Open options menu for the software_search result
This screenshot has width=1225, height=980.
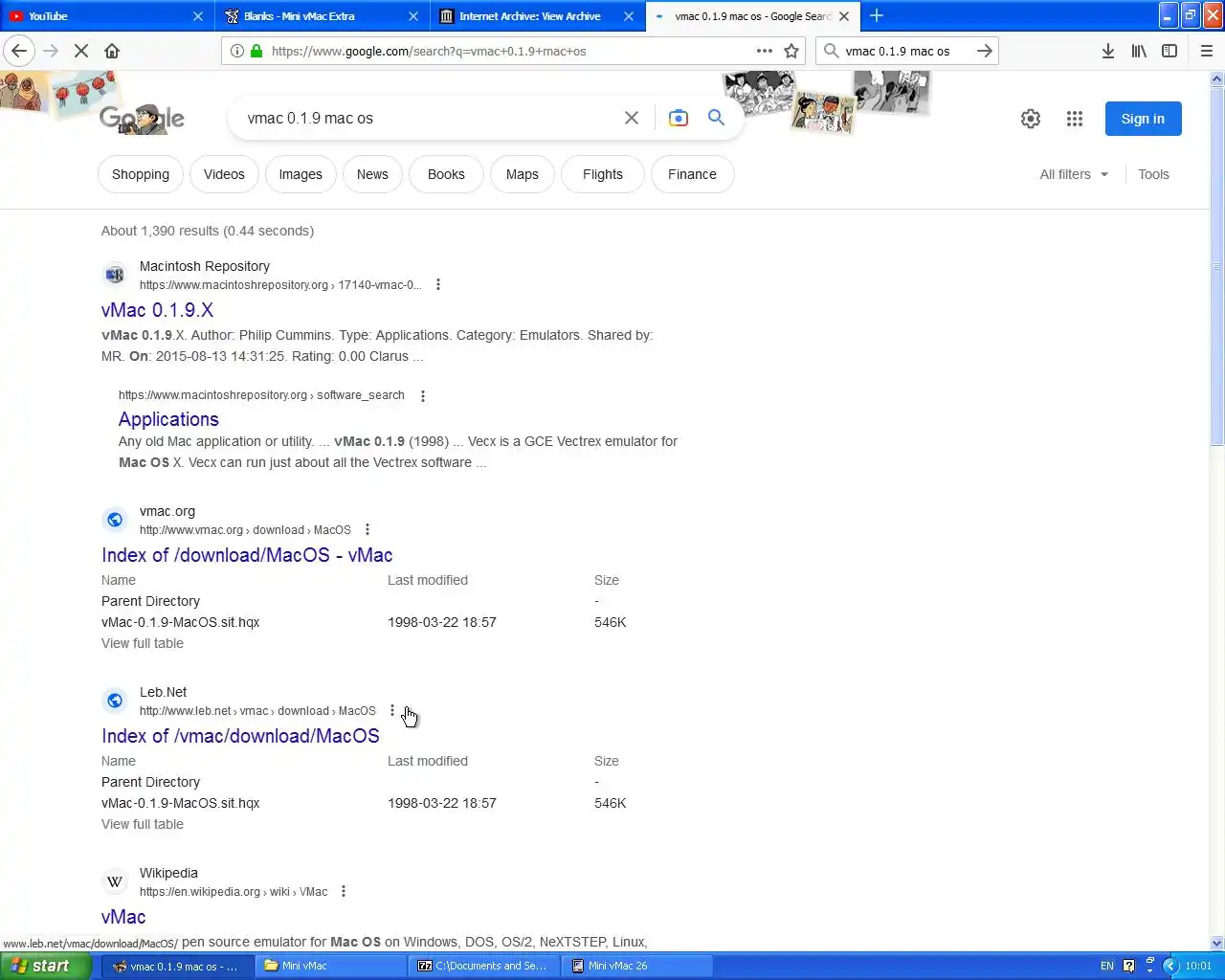point(423,395)
